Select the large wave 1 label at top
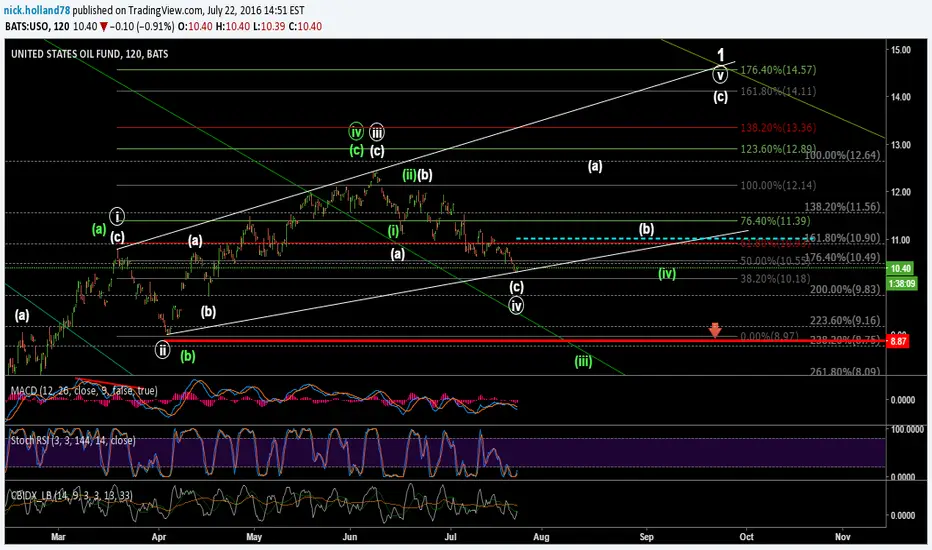The height and width of the screenshot is (550, 932). [x=720, y=55]
